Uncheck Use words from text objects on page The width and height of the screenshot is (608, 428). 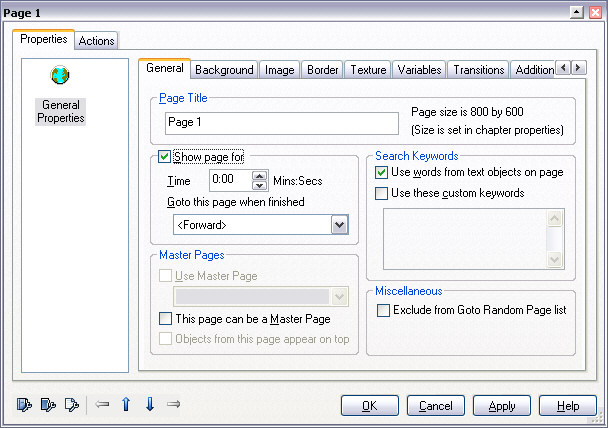point(381,172)
